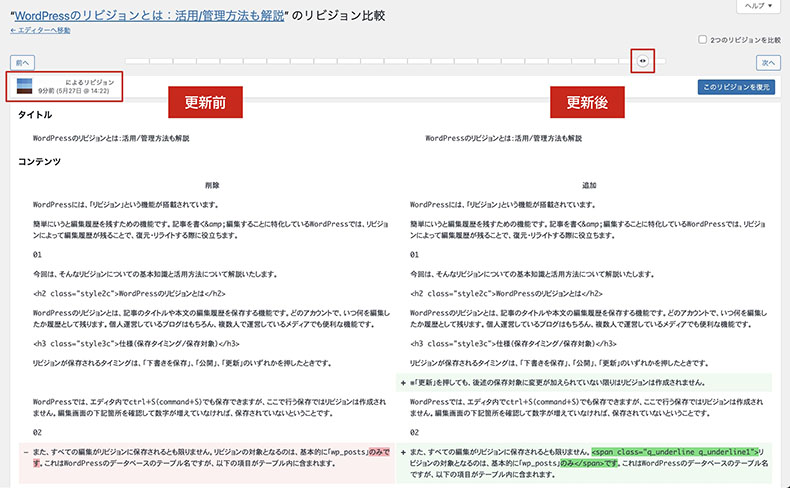Click the green added span class q_underline text
This screenshot has height=488, width=790.
click(x=675, y=452)
